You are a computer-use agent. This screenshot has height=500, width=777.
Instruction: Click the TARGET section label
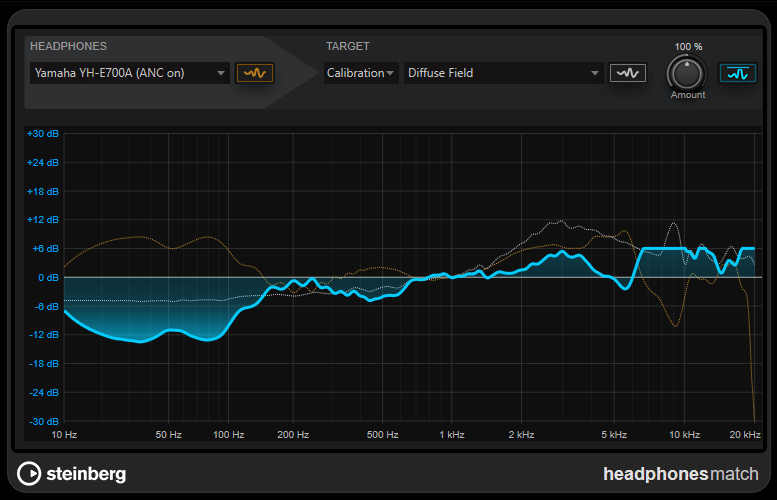tap(347, 46)
